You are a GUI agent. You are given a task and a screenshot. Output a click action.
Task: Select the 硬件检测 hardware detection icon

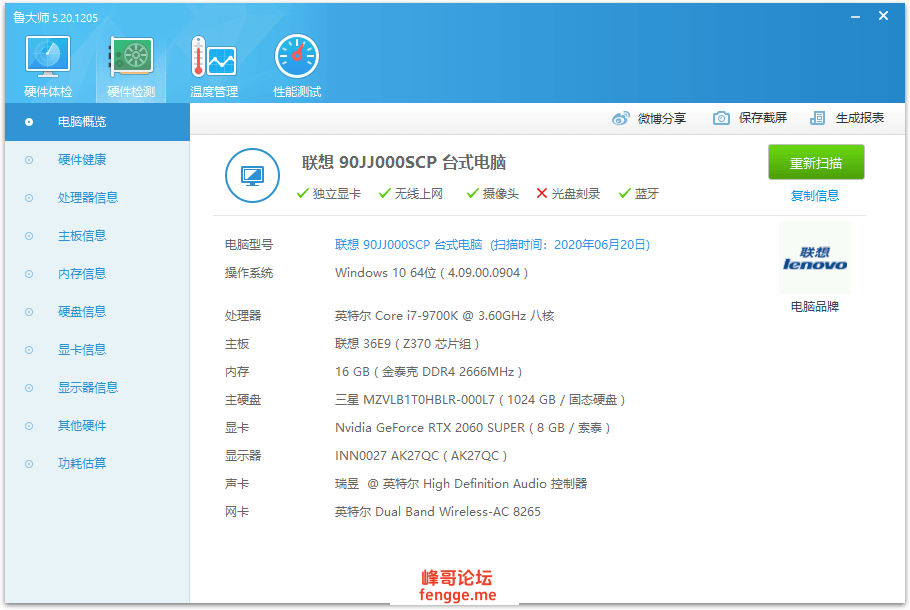point(131,66)
